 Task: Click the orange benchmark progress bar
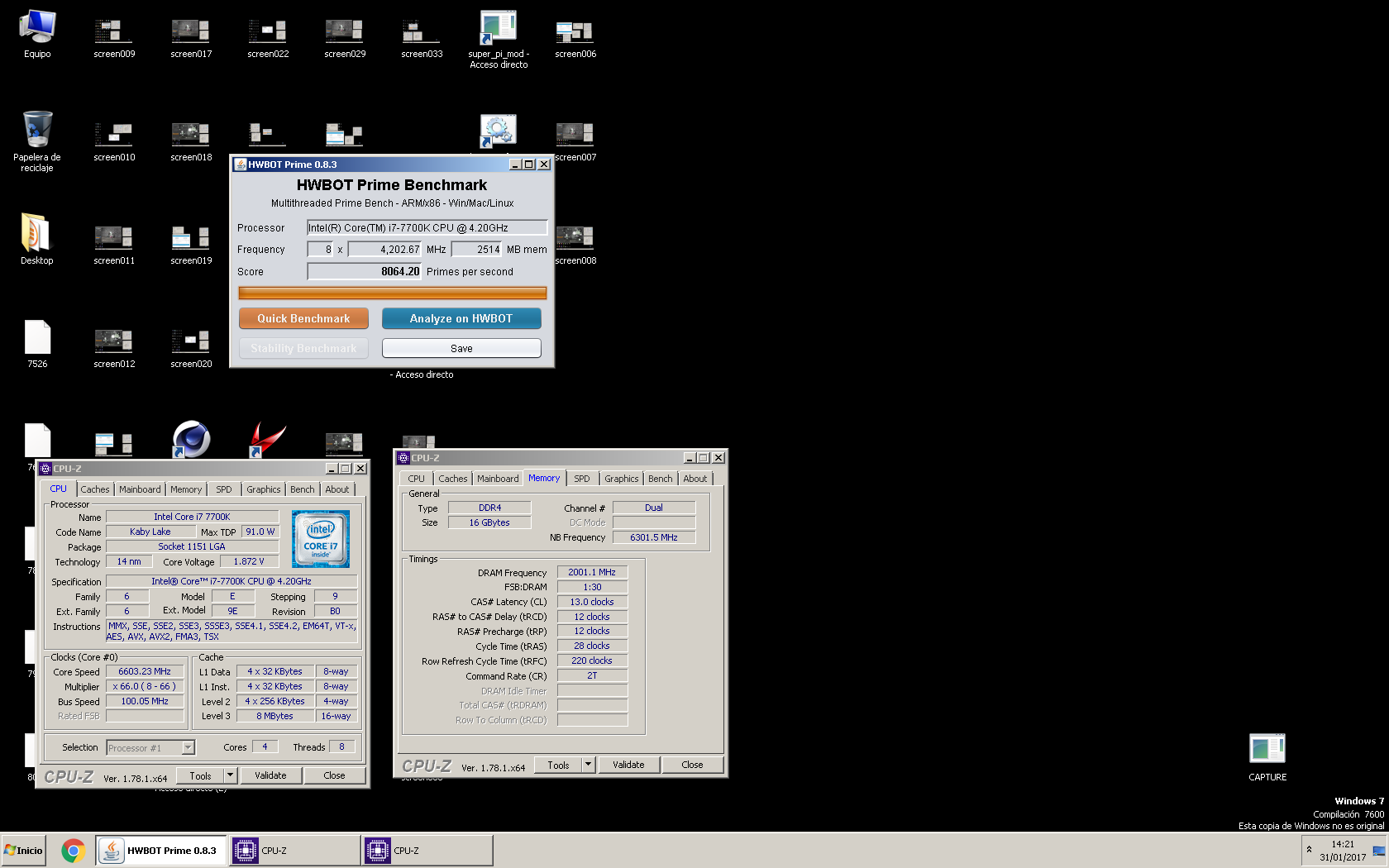click(393, 293)
